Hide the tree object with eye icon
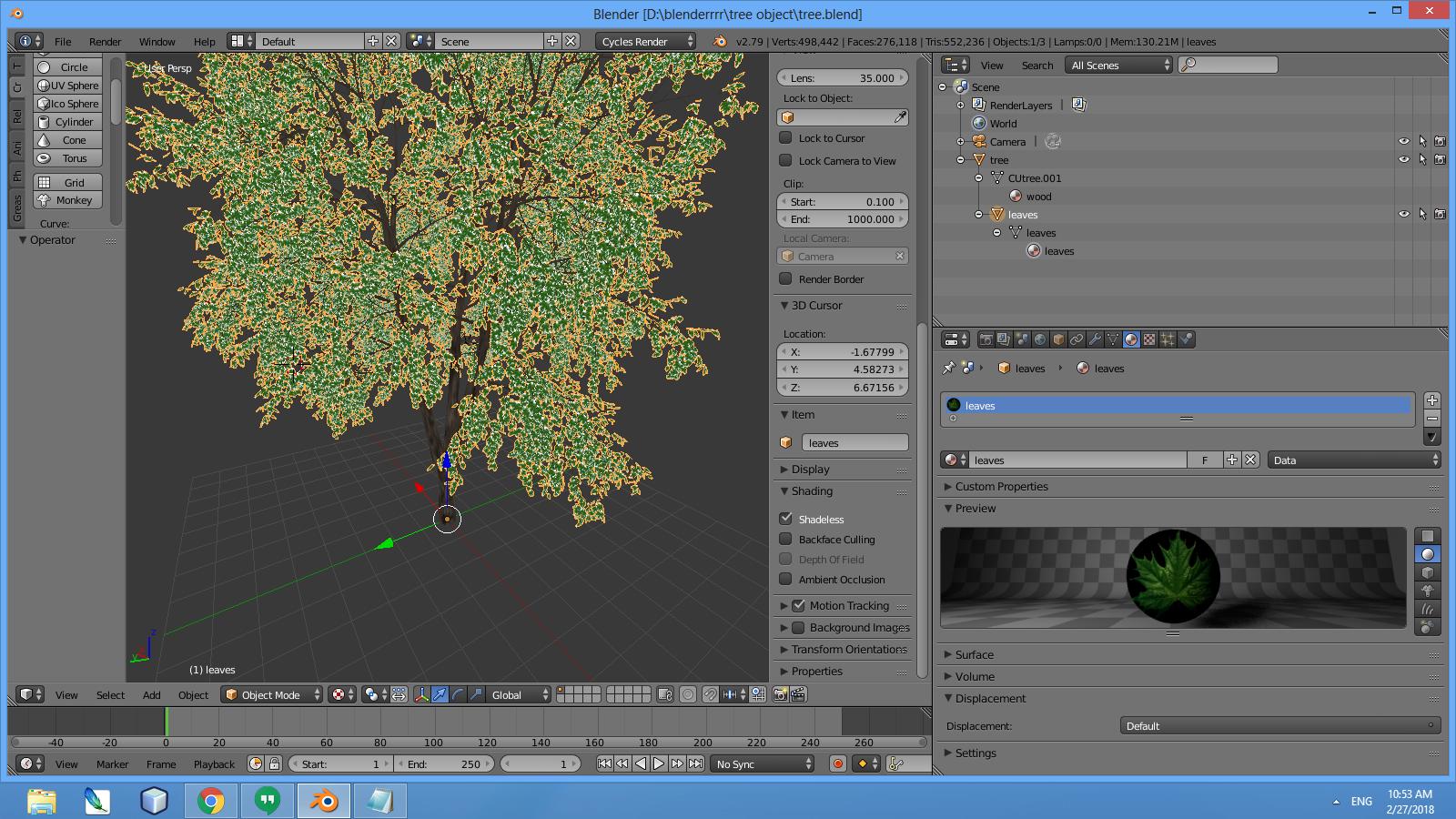The image size is (1456, 819). [1403, 160]
